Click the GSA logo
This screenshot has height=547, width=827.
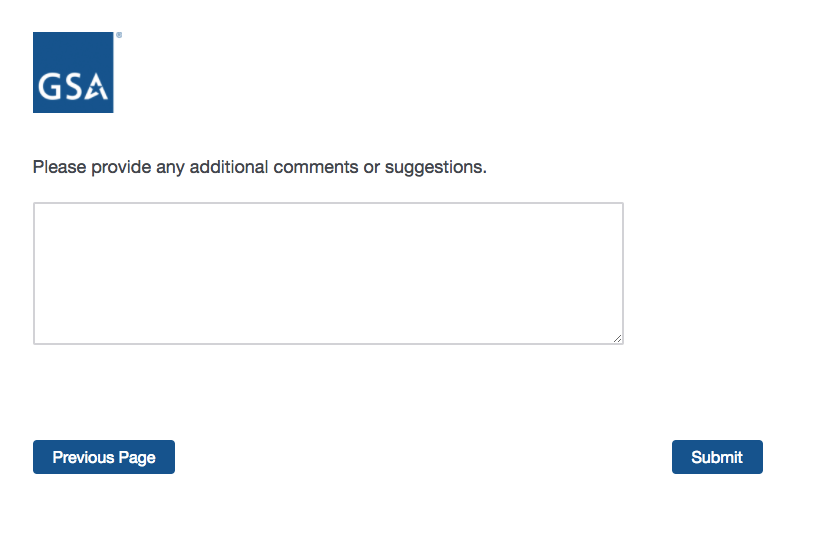point(73,72)
